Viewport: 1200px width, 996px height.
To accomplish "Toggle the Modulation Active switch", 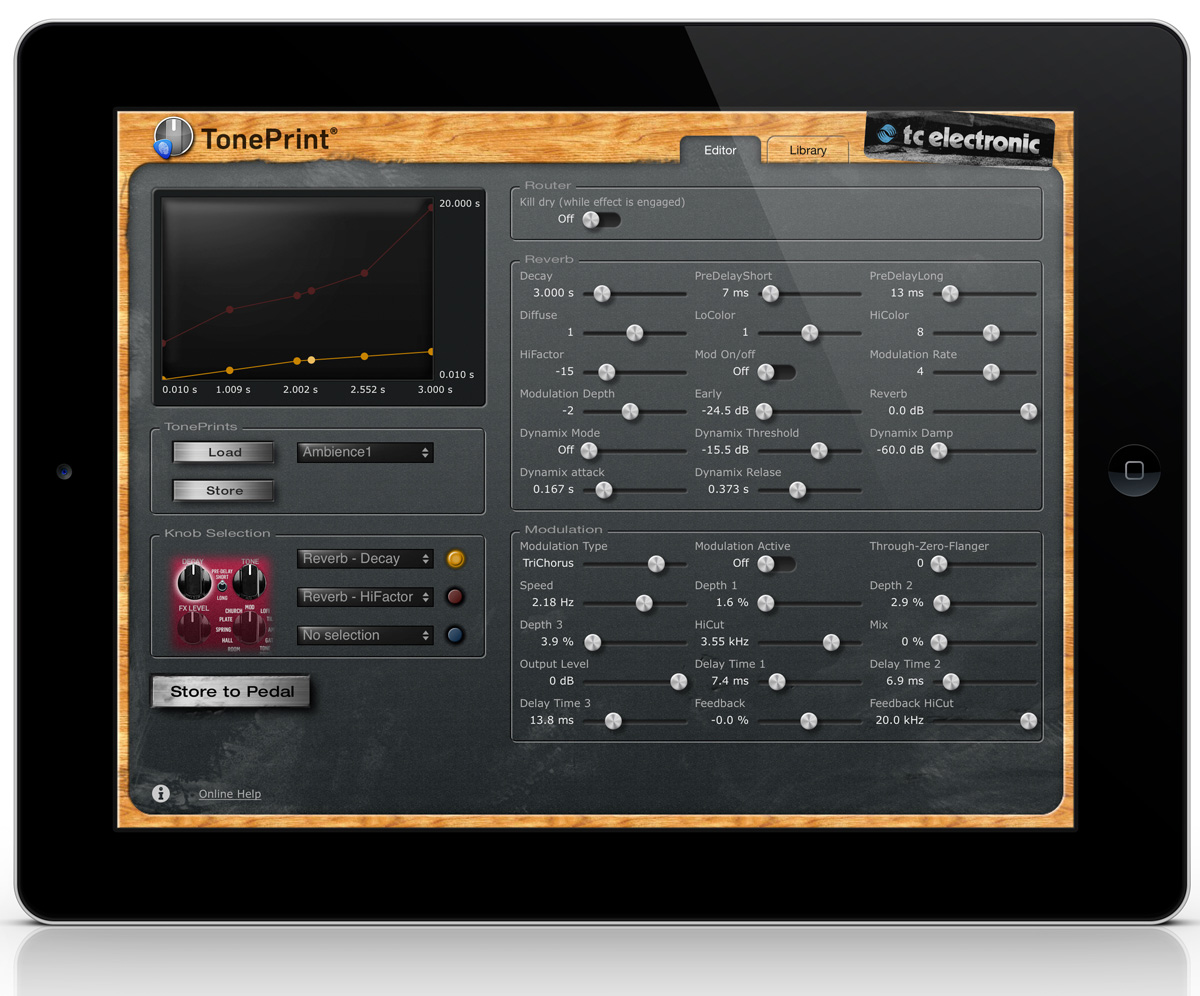I will coord(776,564).
